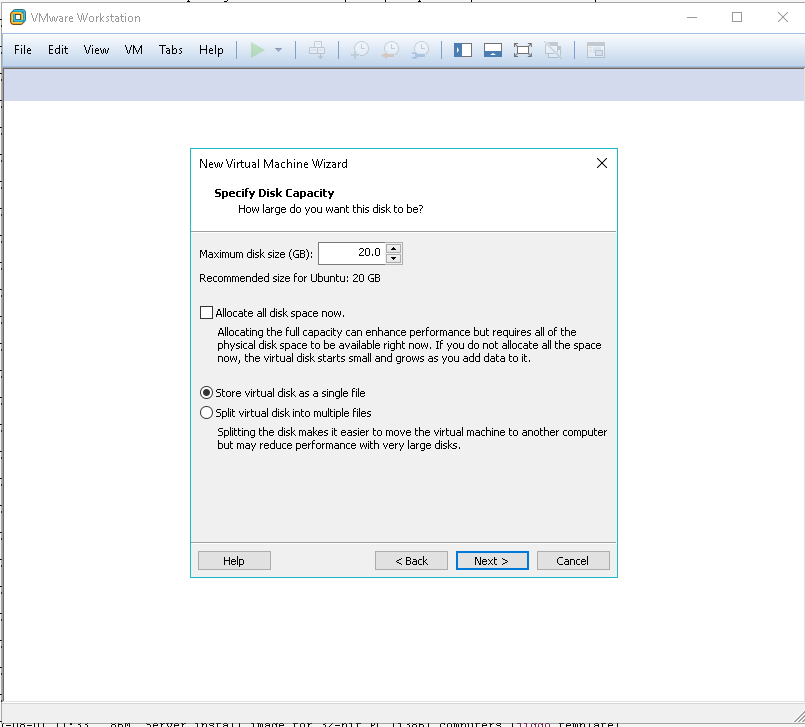Open the View menu
Image resolution: width=805 pixels, height=727 pixels.
[96, 50]
